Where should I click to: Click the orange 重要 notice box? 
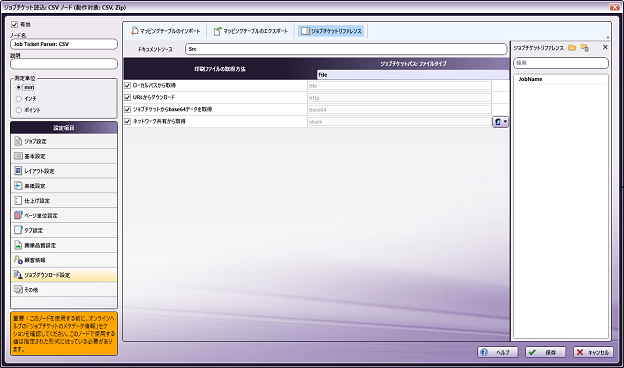coord(64,333)
